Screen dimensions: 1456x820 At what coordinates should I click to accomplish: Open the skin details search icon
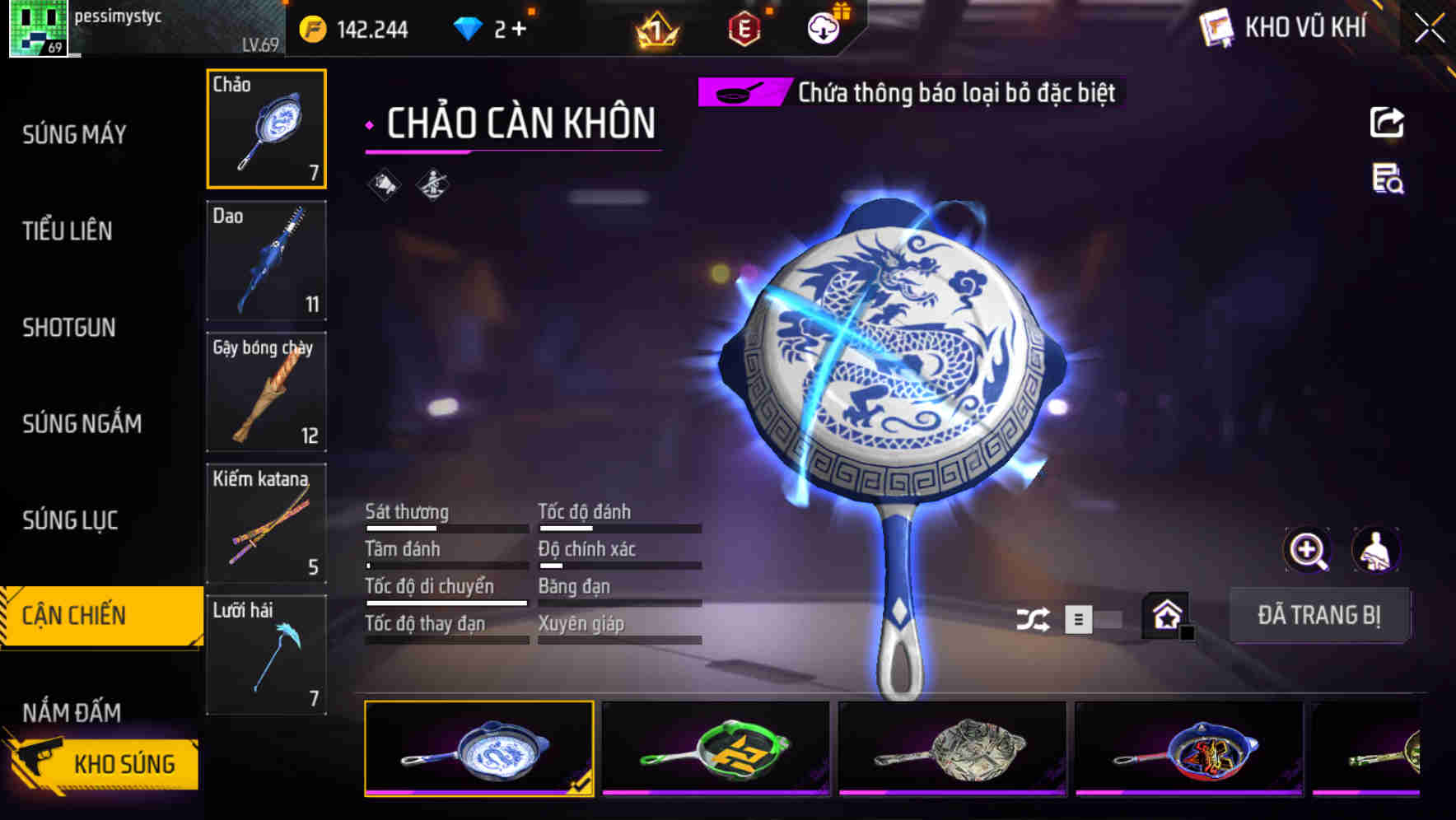[1388, 179]
